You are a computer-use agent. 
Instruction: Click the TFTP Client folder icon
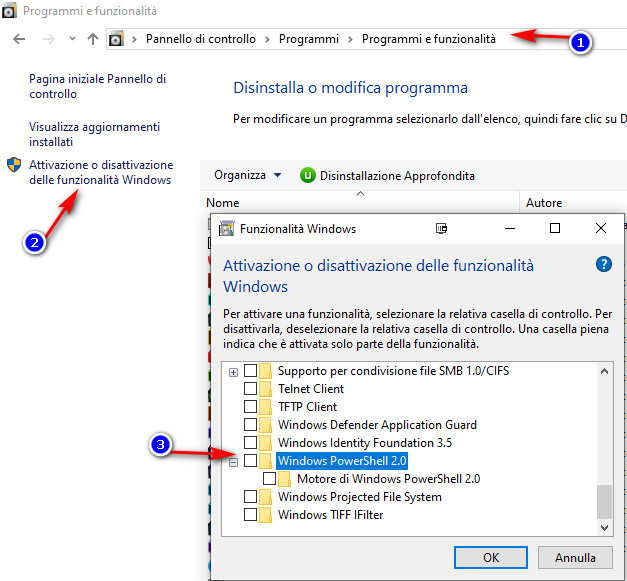click(265, 407)
